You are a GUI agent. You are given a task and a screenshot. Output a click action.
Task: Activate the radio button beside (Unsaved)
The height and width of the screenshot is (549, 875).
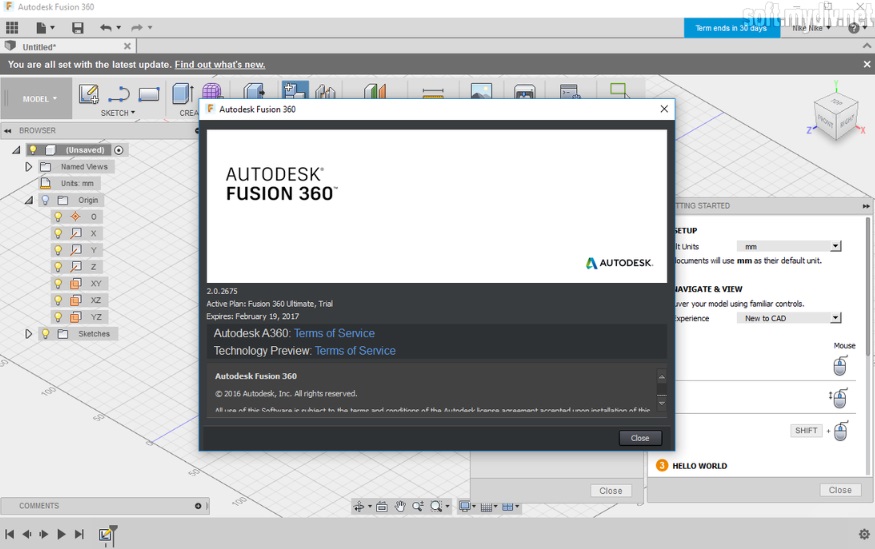click(119, 150)
